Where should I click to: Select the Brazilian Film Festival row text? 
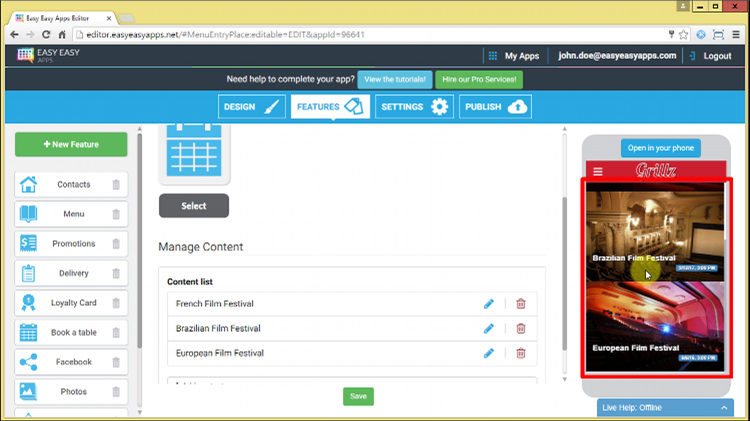(x=218, y=329)
